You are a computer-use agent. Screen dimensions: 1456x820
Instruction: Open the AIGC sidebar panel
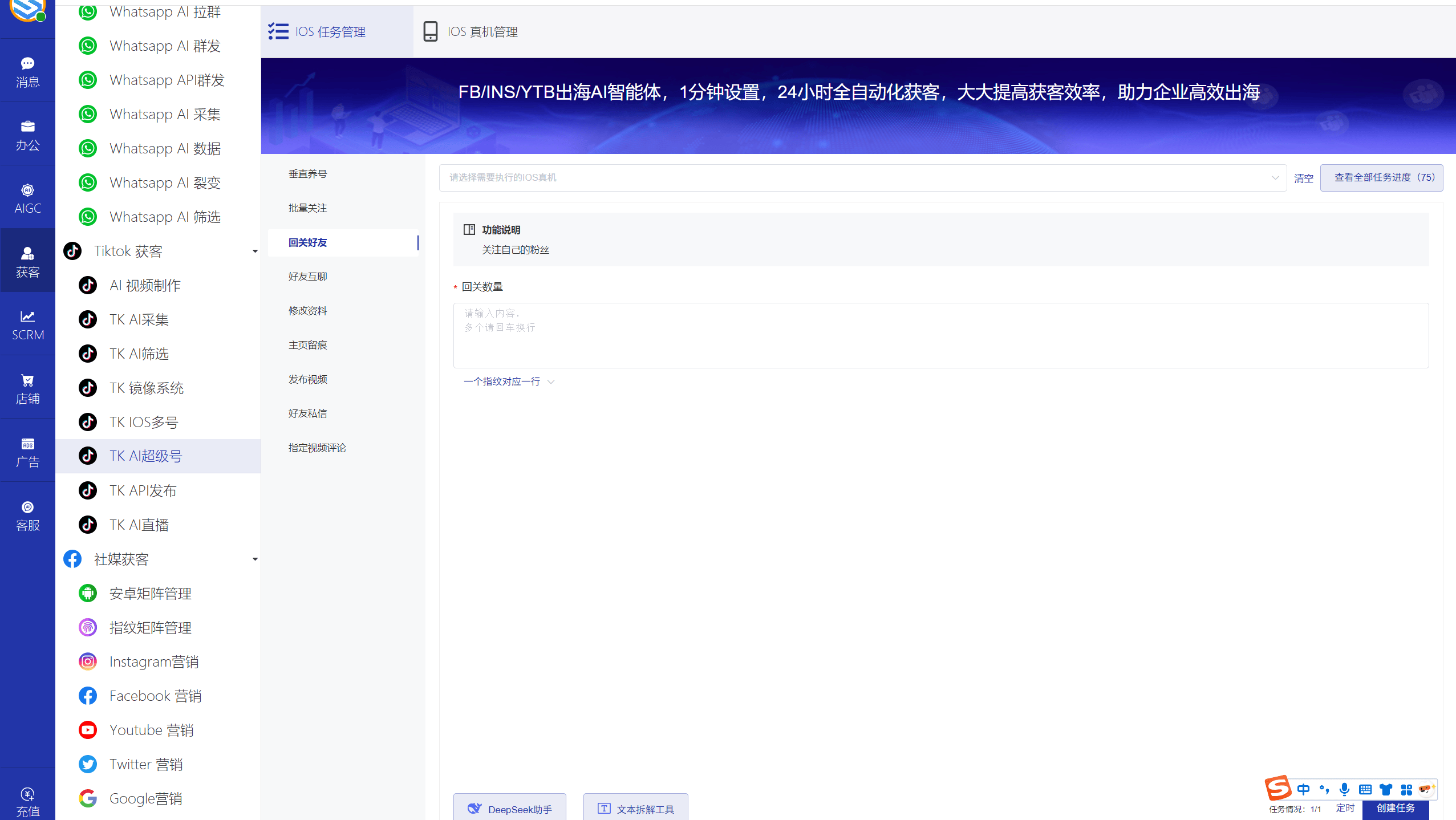tap(27, 197)
